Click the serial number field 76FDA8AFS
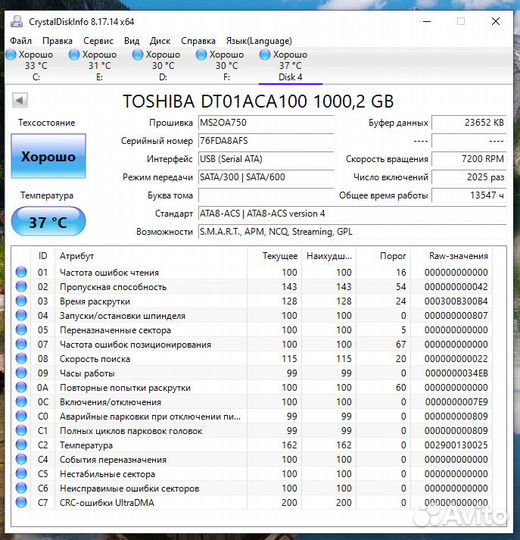520x540 pixels. 266,141
